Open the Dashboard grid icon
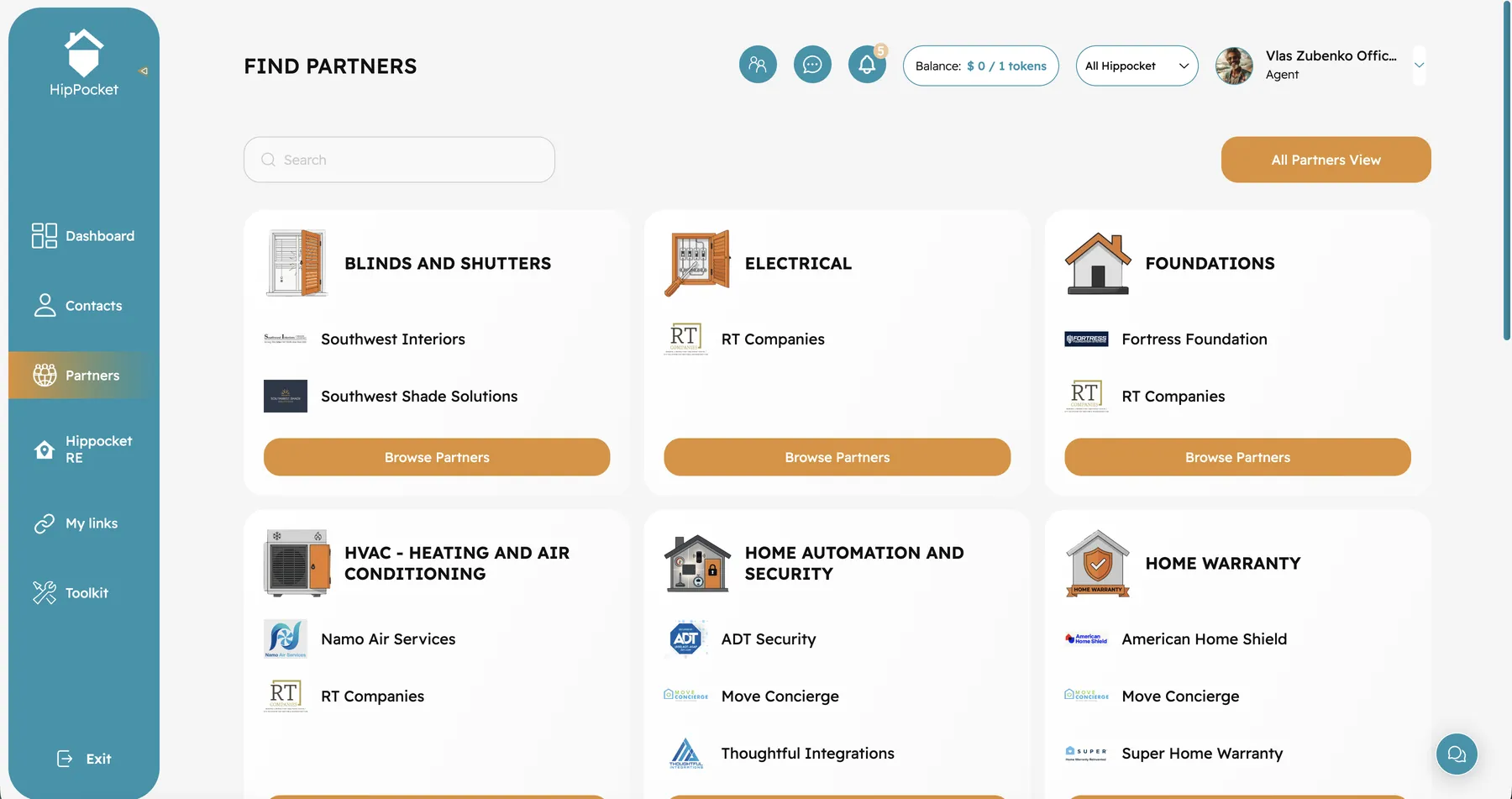This screenshot has height=799, width=1512. 45,236
